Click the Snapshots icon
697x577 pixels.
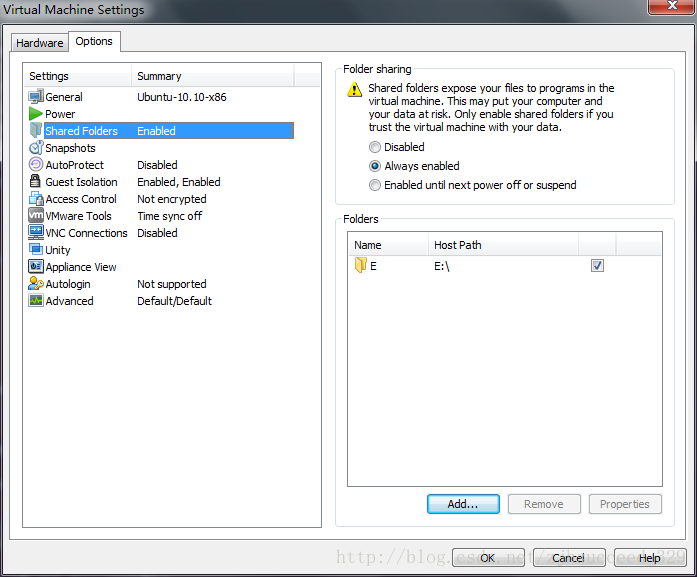click(x=36, y=148)
